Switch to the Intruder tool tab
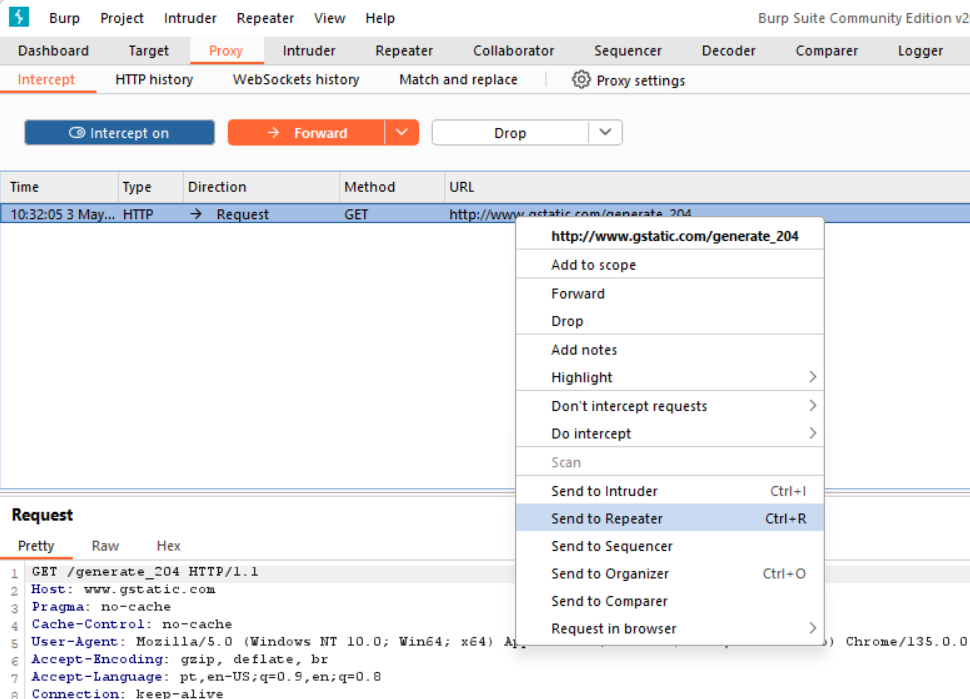The width and height of the screenshot is (970, 699). 309,51
